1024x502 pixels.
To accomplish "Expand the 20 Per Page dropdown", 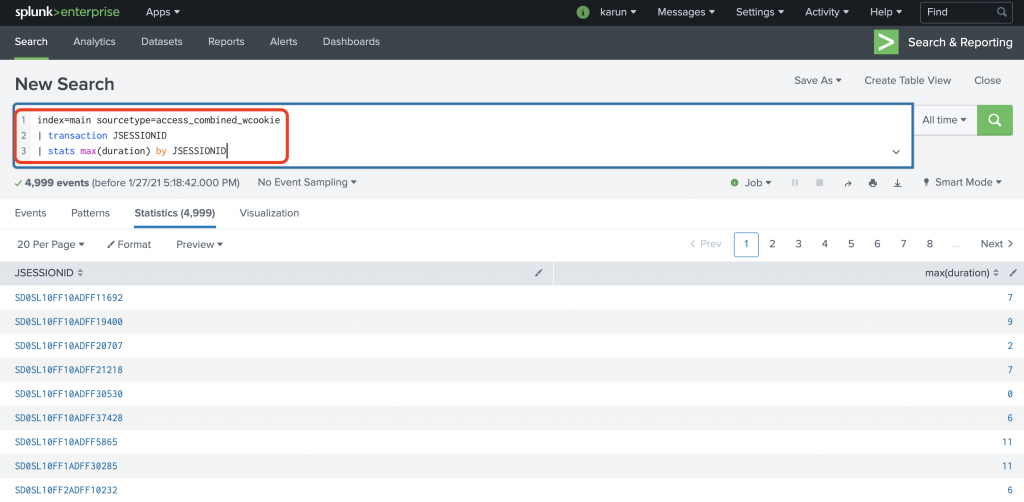I will [x=52, y=244].
